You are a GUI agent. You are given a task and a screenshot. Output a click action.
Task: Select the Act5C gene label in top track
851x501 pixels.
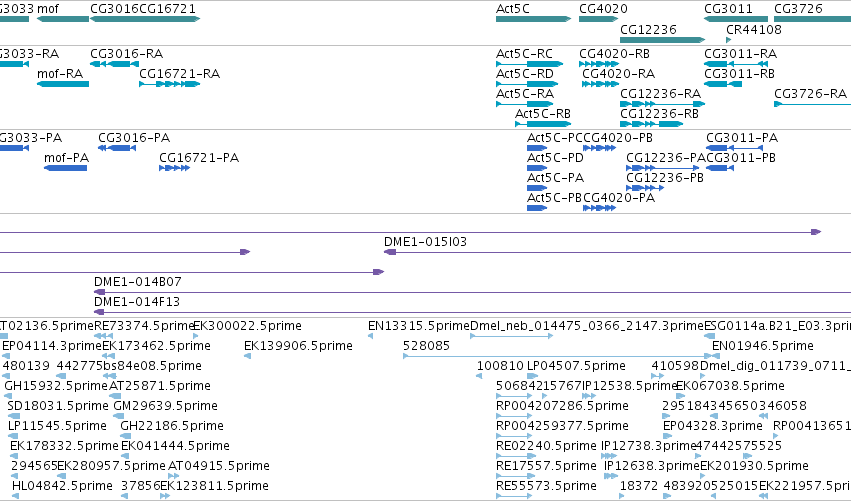[x=513, y=9]
